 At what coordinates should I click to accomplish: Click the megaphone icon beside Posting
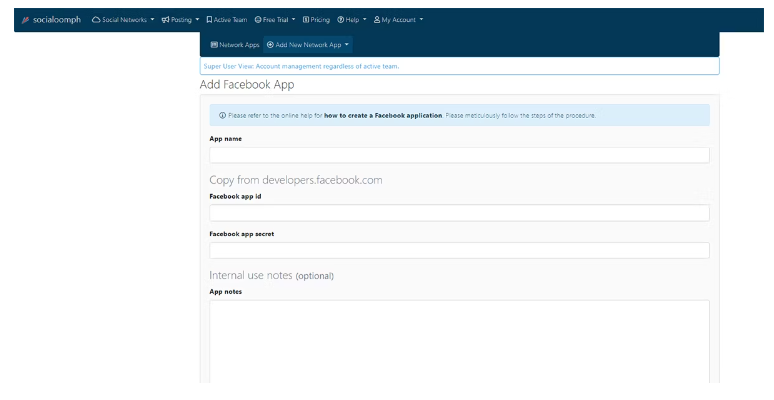pos(165,20)
